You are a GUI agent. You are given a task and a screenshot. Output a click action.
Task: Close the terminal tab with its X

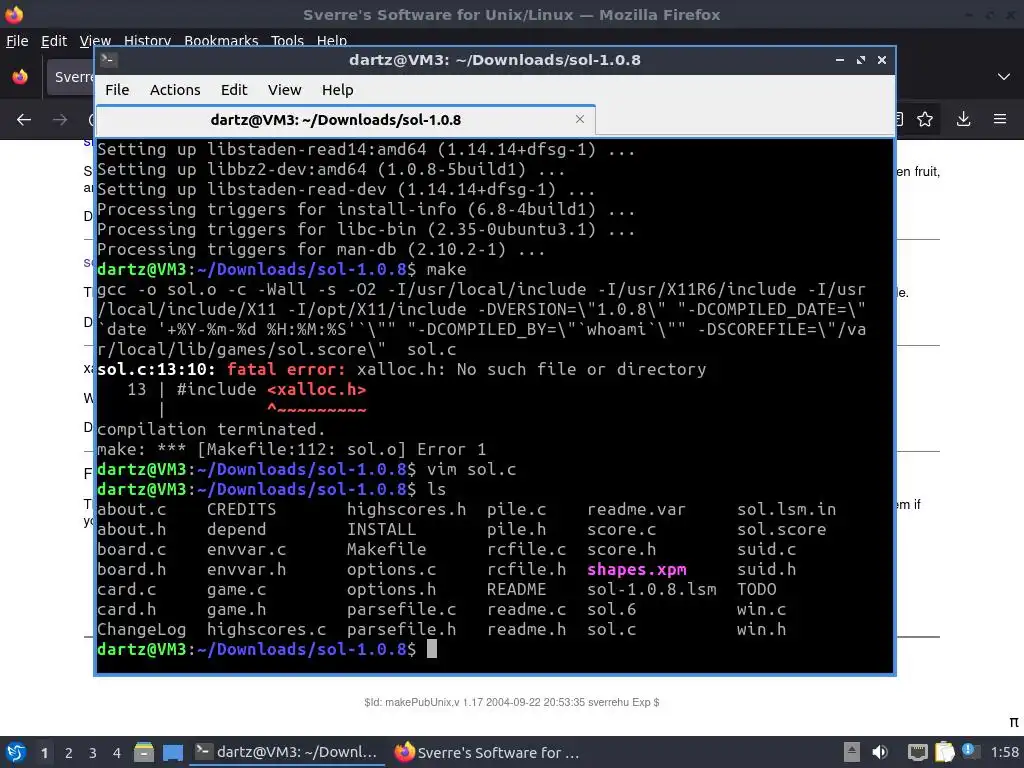click(580, 119)
